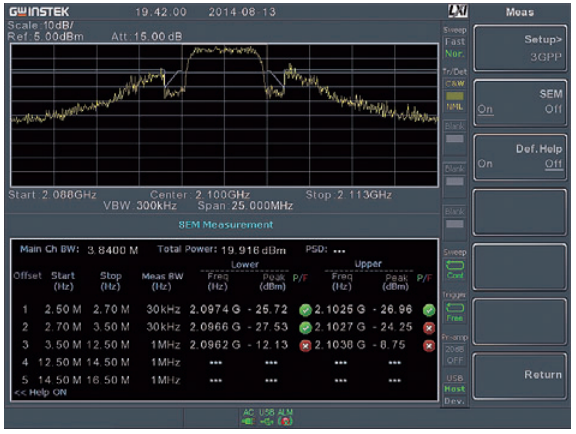Click the Span 25.000MHz readout
Screen dimensions: 576x434
click(x=245, y=205)
